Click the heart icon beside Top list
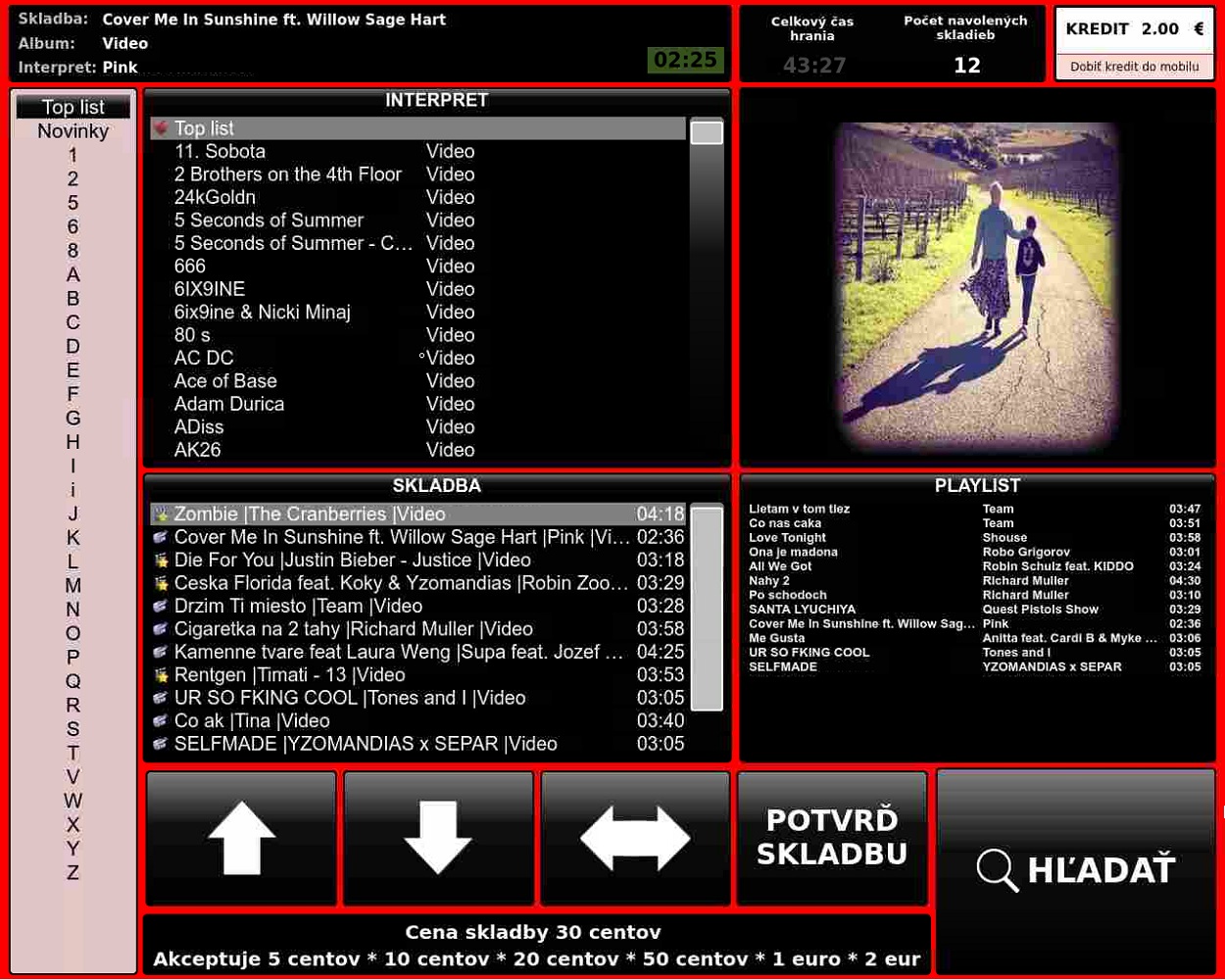This screenshot has height=980, width=1225. click(162, 128)
